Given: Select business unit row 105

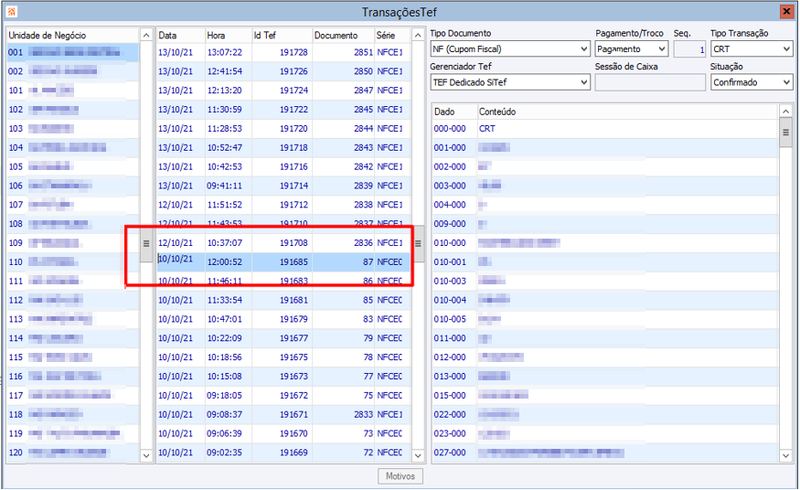Looking at the screenshot, I should (72, 166).
